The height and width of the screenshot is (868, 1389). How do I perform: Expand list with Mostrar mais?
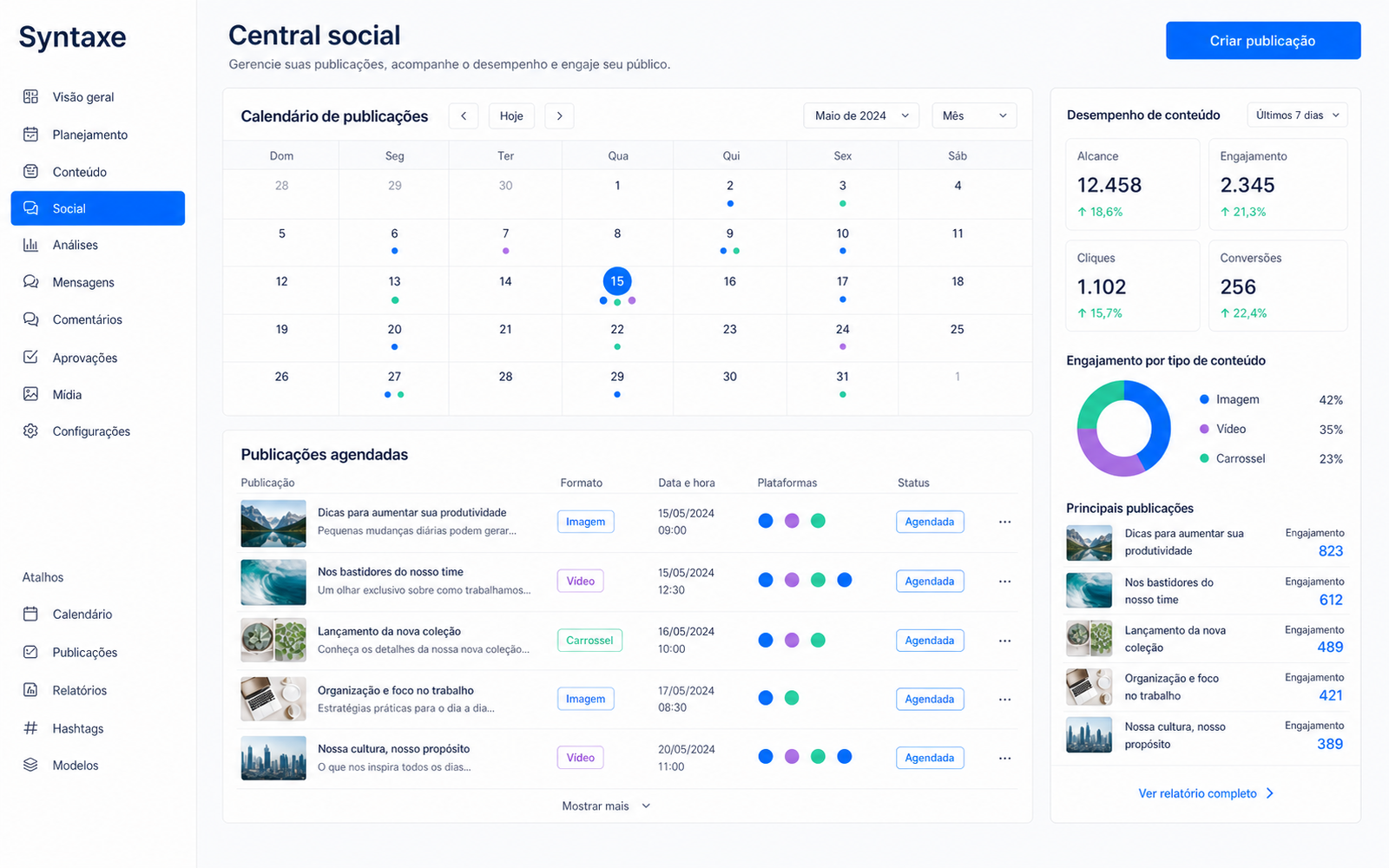606,806
